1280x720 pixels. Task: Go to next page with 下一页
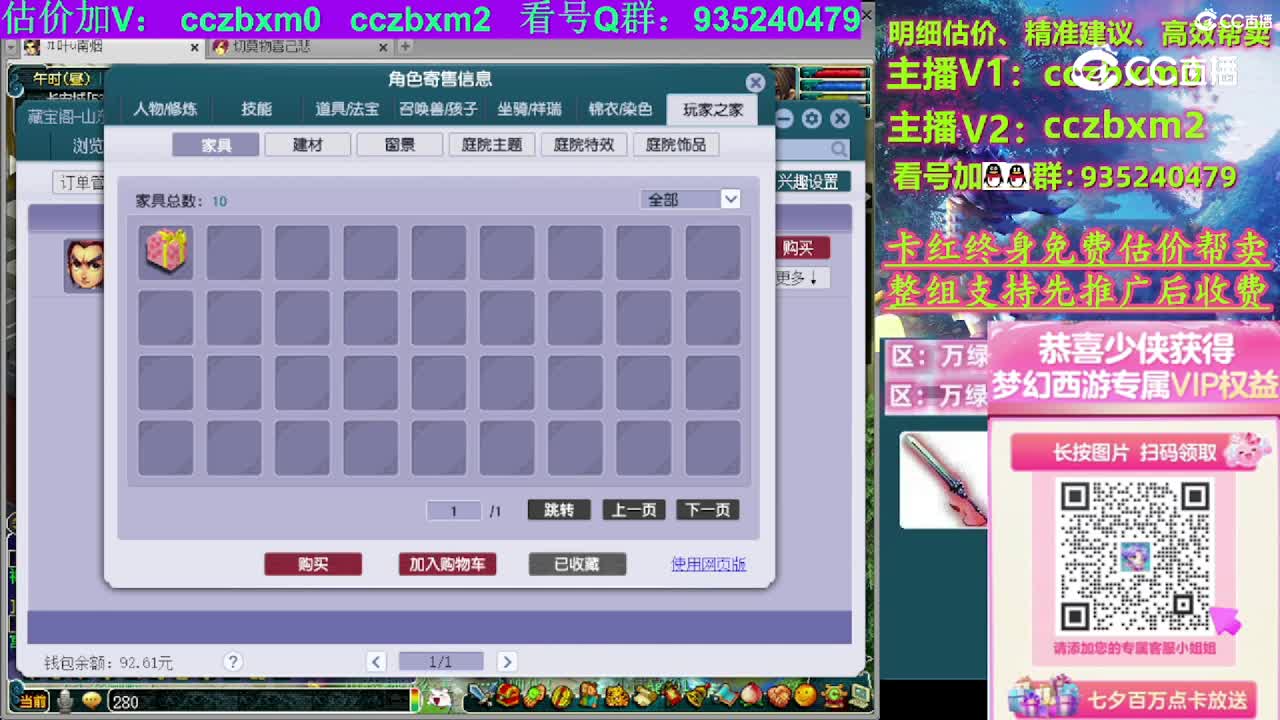coord(708,510)
